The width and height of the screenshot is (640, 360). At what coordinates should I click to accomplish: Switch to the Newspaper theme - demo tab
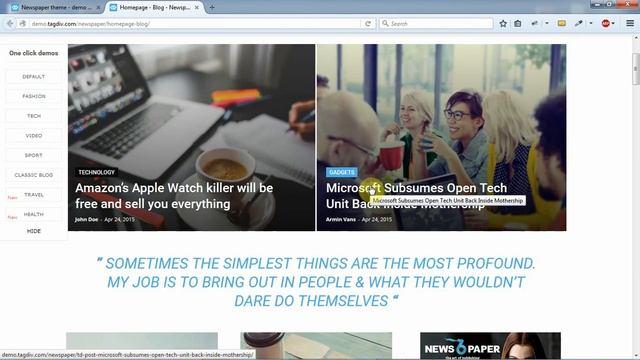coord(55,7)
